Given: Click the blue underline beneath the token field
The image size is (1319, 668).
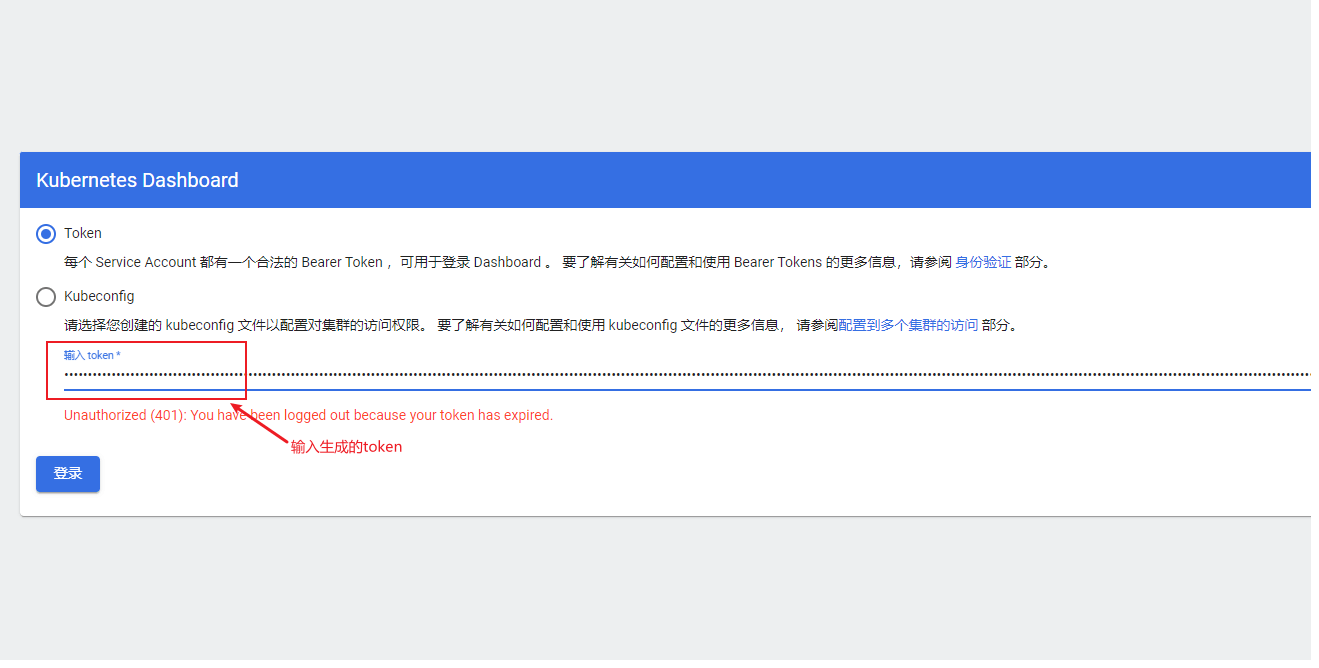Looking at the screenshot, I should [687, 389].
